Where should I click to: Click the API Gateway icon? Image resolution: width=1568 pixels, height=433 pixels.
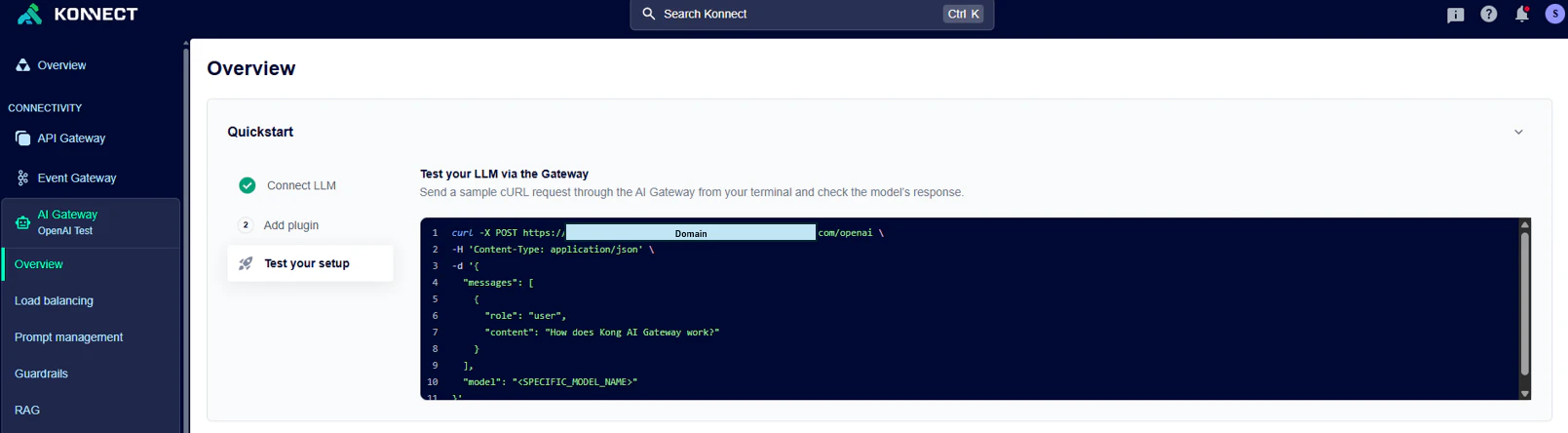[22, 138]
